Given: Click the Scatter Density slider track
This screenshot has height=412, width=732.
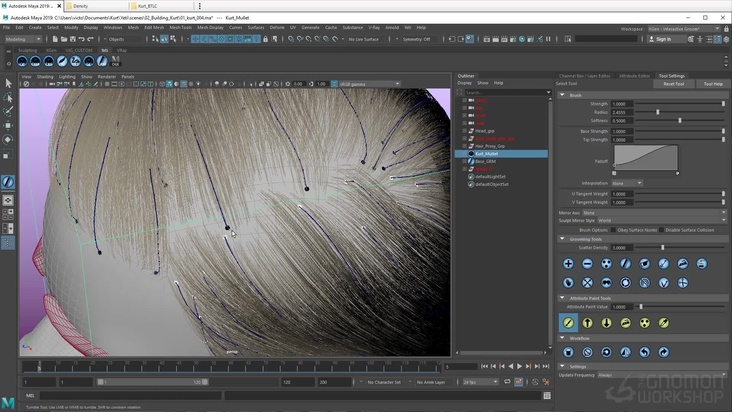Looking at the screenshot, I should (679, 248).
